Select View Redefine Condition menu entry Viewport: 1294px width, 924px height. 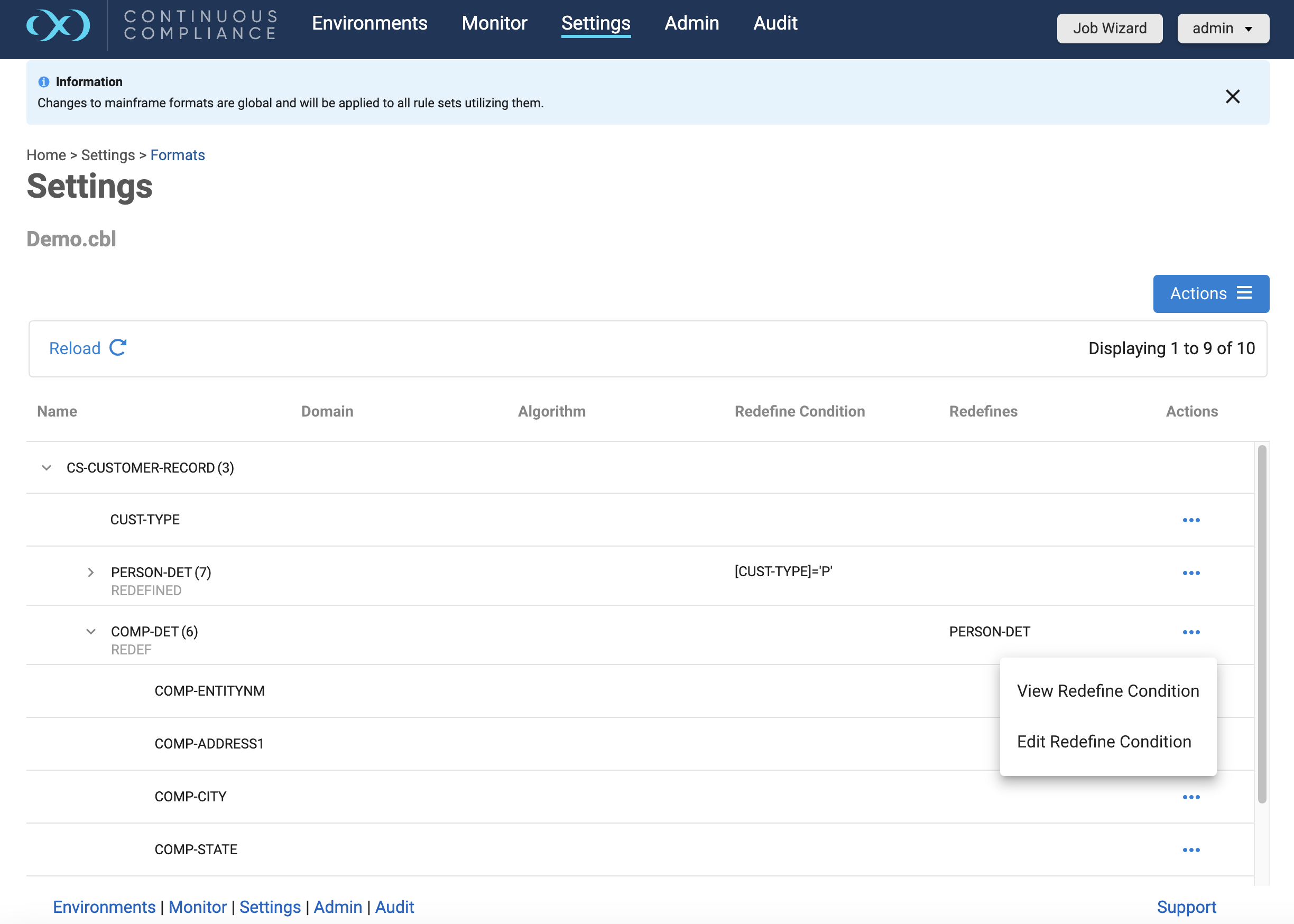point(1107,691)
